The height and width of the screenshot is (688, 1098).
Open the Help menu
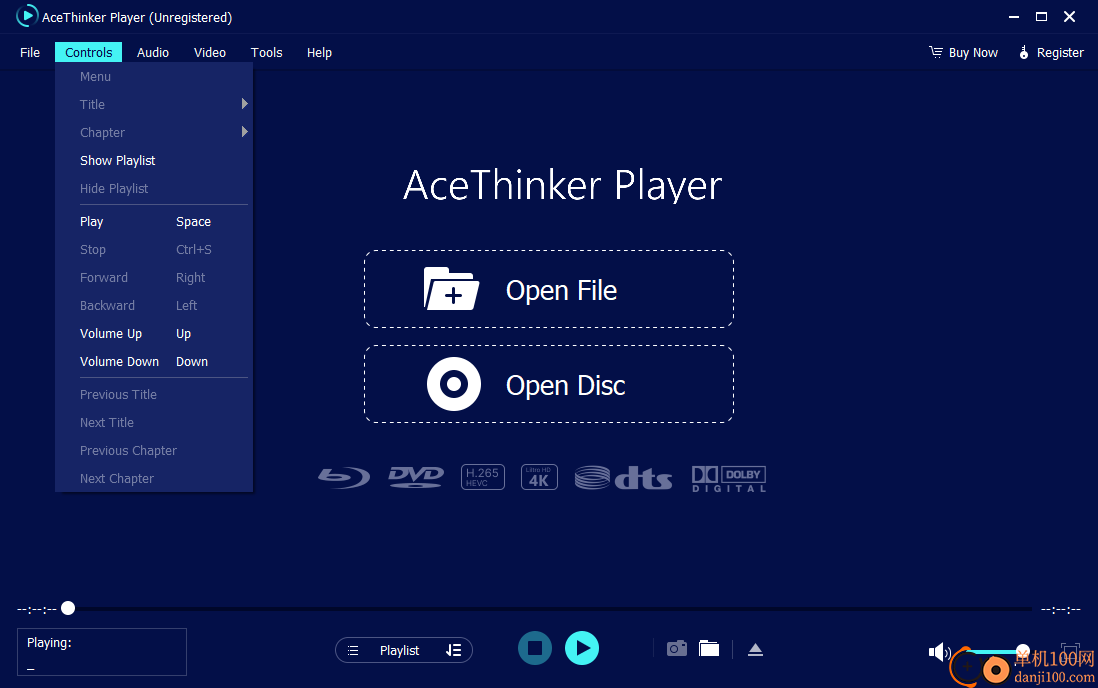tap(319, 53)
